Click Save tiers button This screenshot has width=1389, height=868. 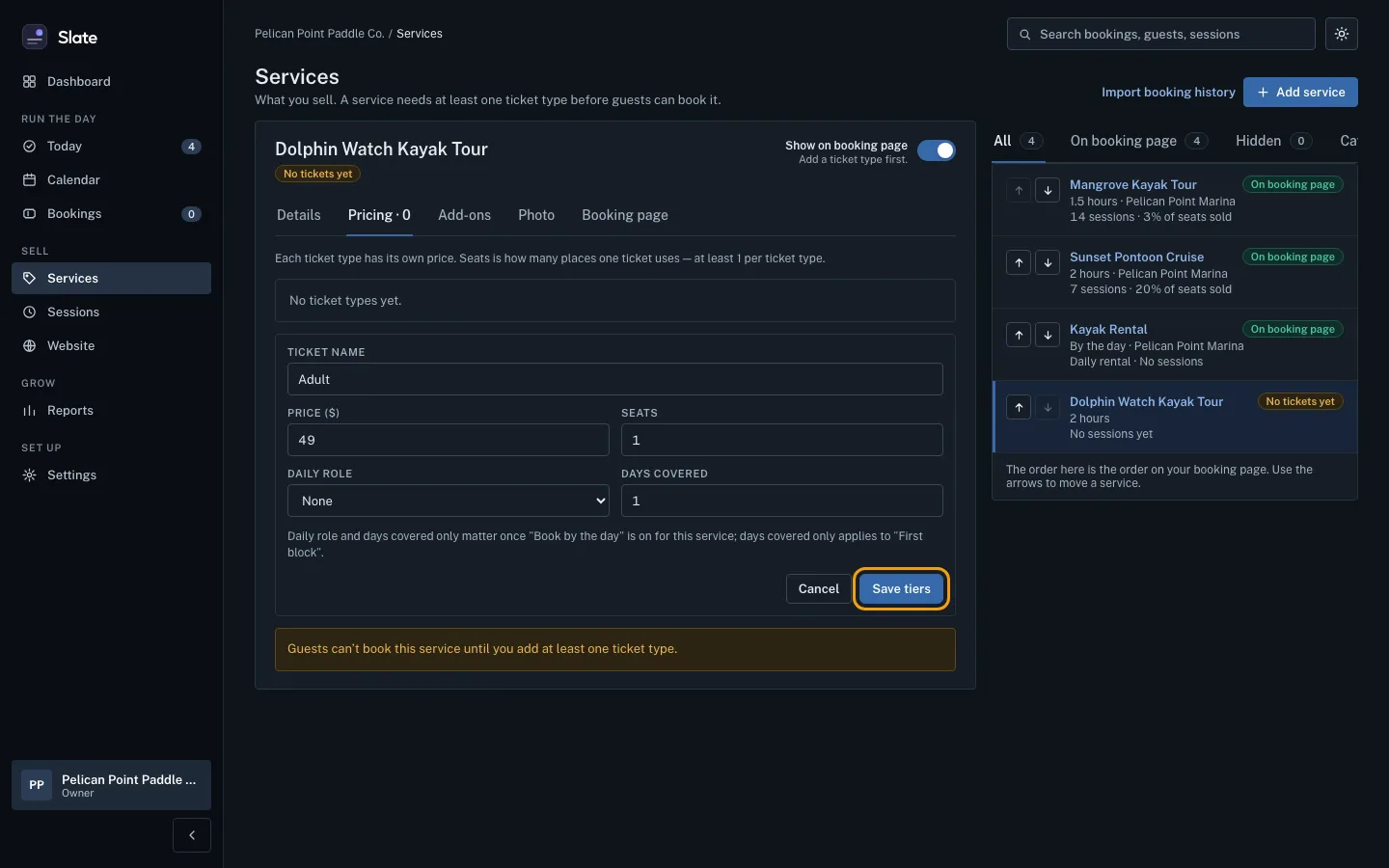(x=901, y=588)
